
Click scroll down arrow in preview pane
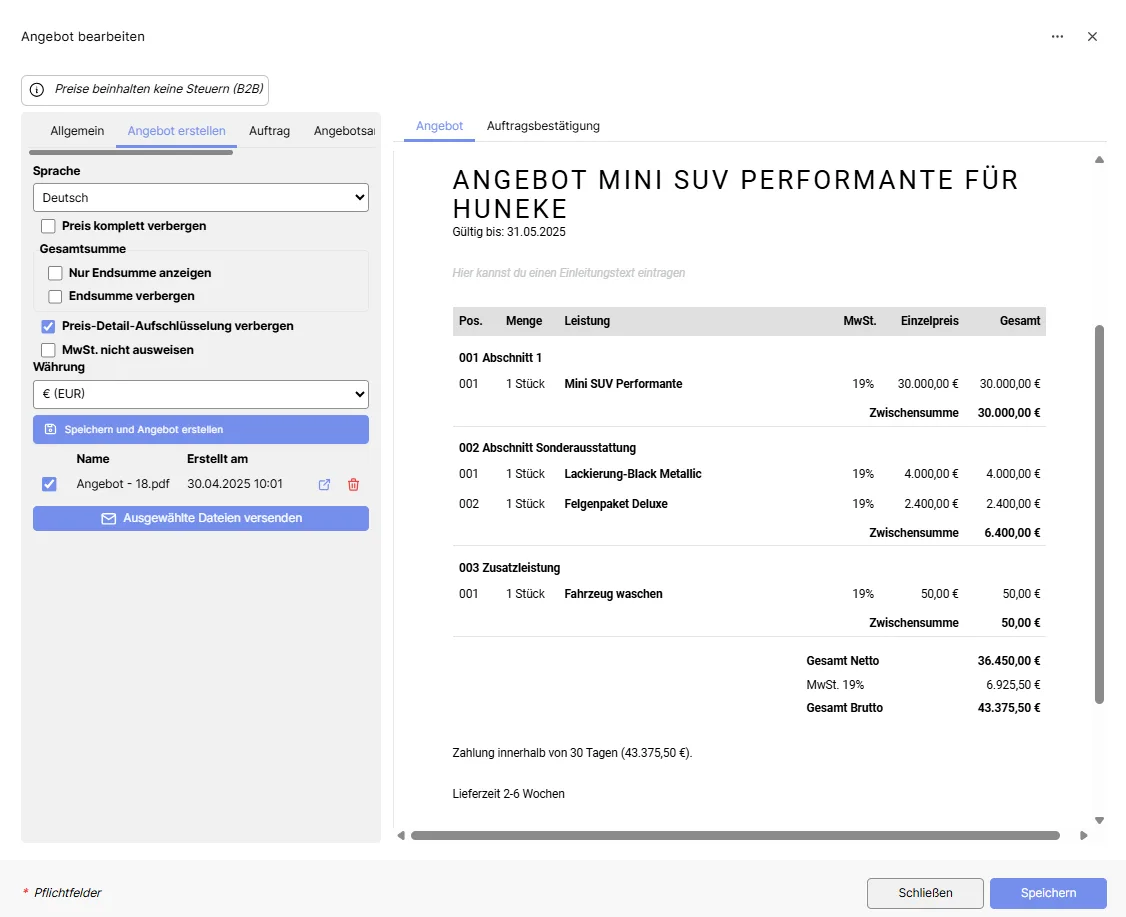(1099, 820)
